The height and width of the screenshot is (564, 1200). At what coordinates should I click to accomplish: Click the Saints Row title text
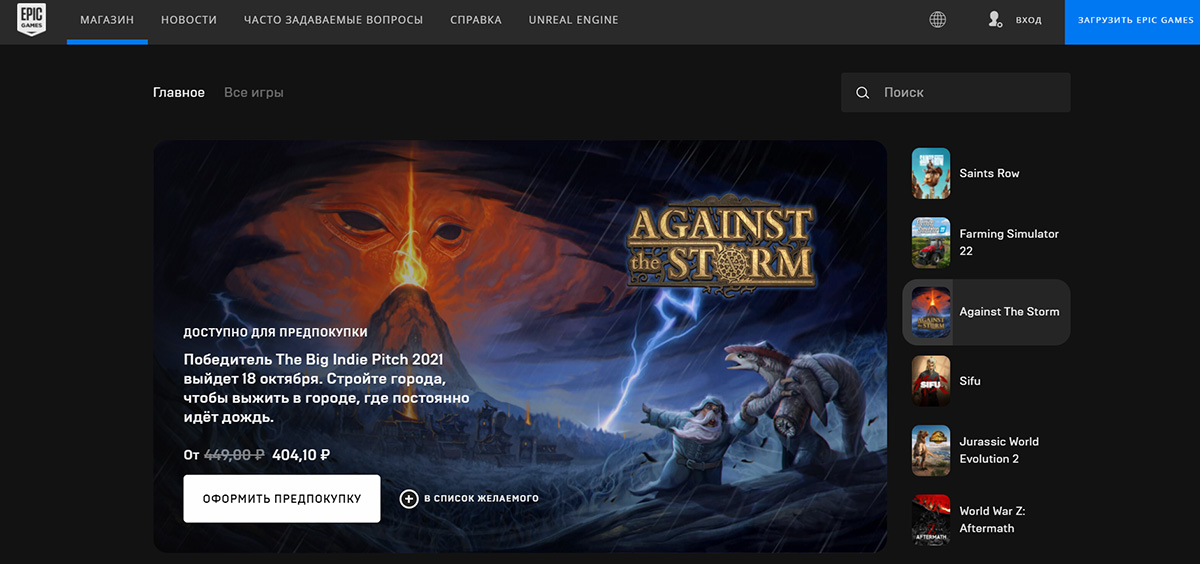pos(989,173)
